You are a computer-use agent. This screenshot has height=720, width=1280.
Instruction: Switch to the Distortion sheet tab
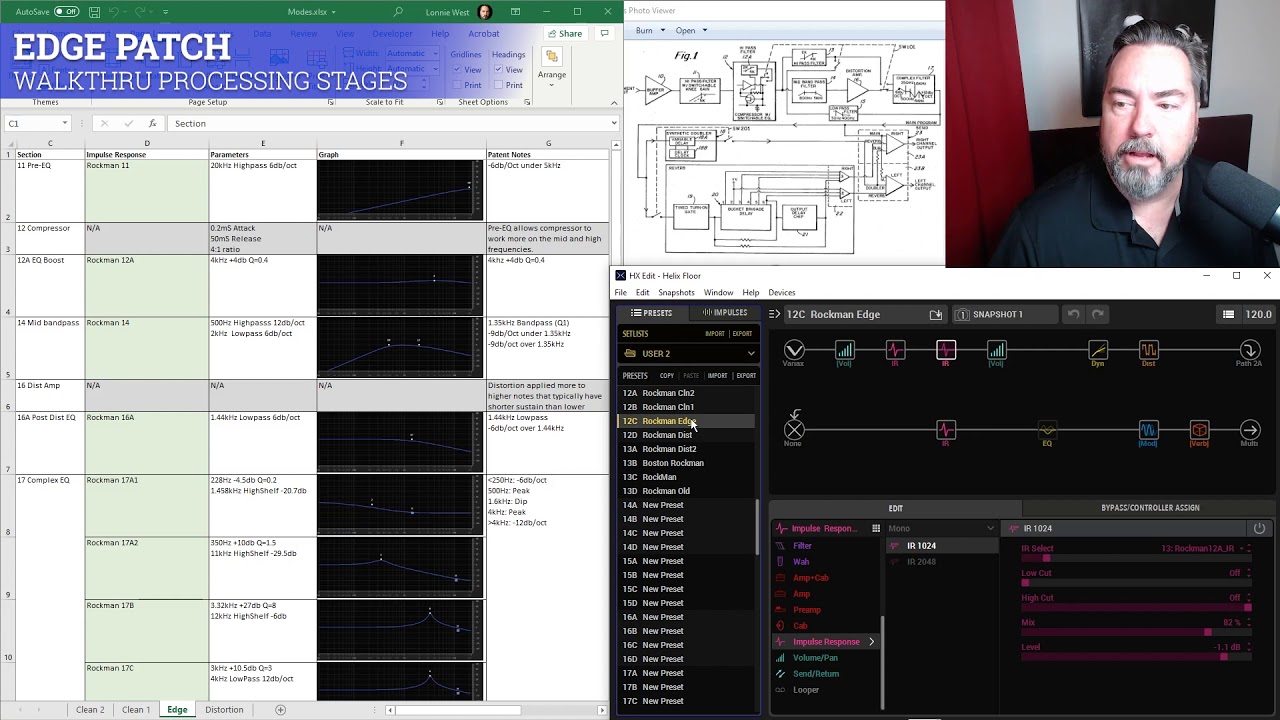[224, 710]
